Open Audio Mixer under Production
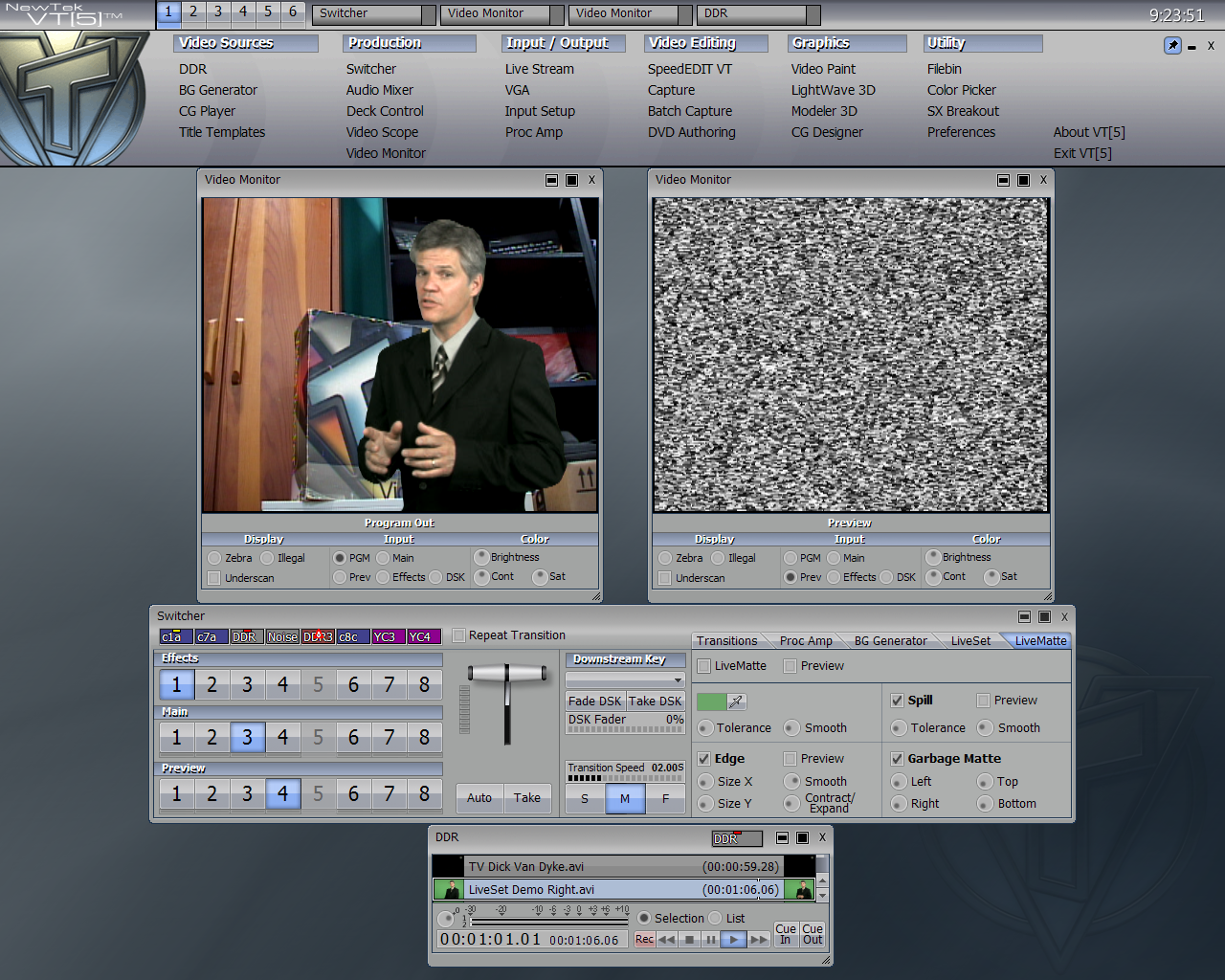Viewport: 1225px width, 980px height. tap(380, 90)
